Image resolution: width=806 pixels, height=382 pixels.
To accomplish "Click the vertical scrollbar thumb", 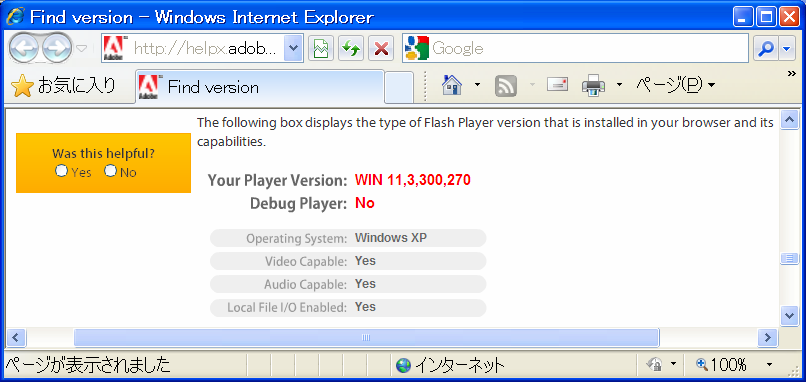I will [789, 259].
